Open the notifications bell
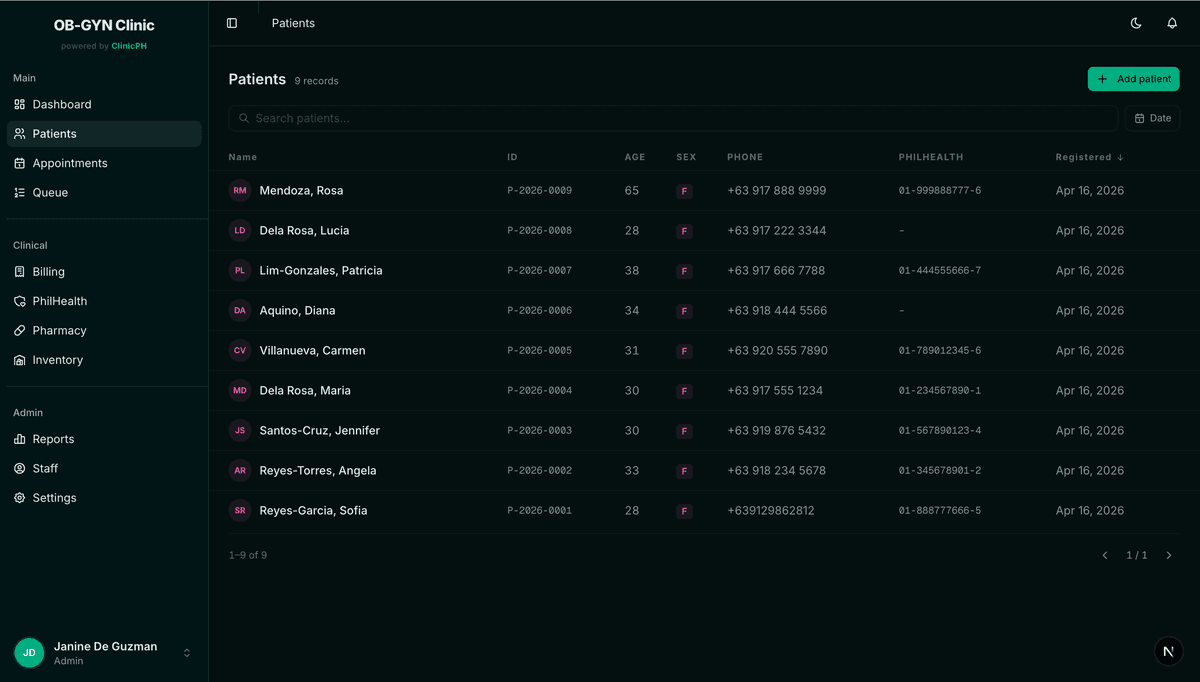This screenshot has height=682, width=1200. click(1172, 23)
